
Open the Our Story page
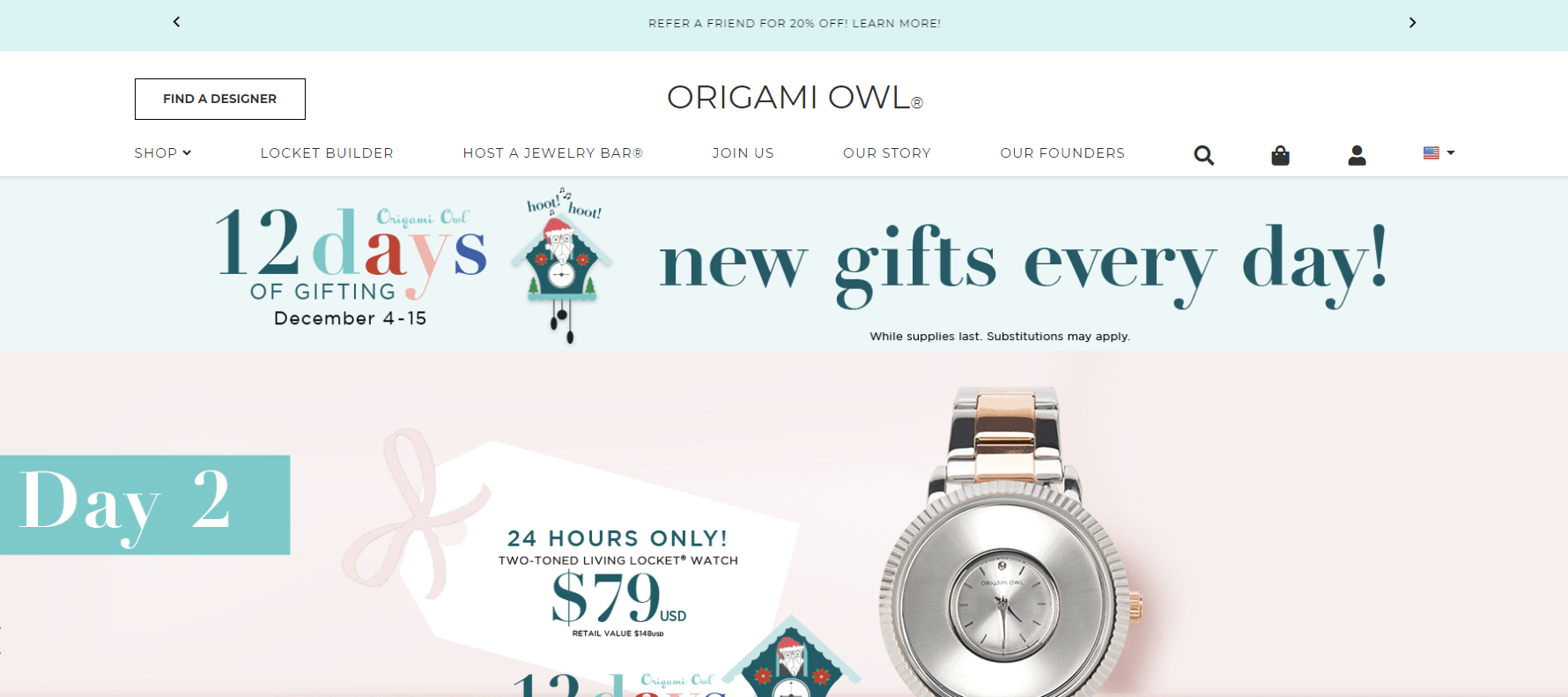coord(887,153)
